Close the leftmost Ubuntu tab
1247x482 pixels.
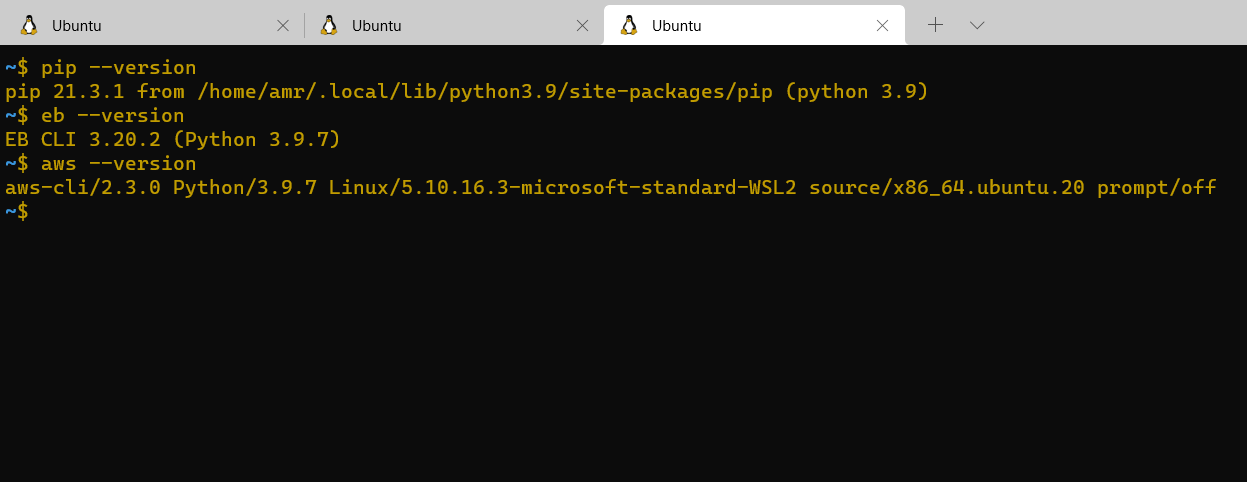click(283, 25)
